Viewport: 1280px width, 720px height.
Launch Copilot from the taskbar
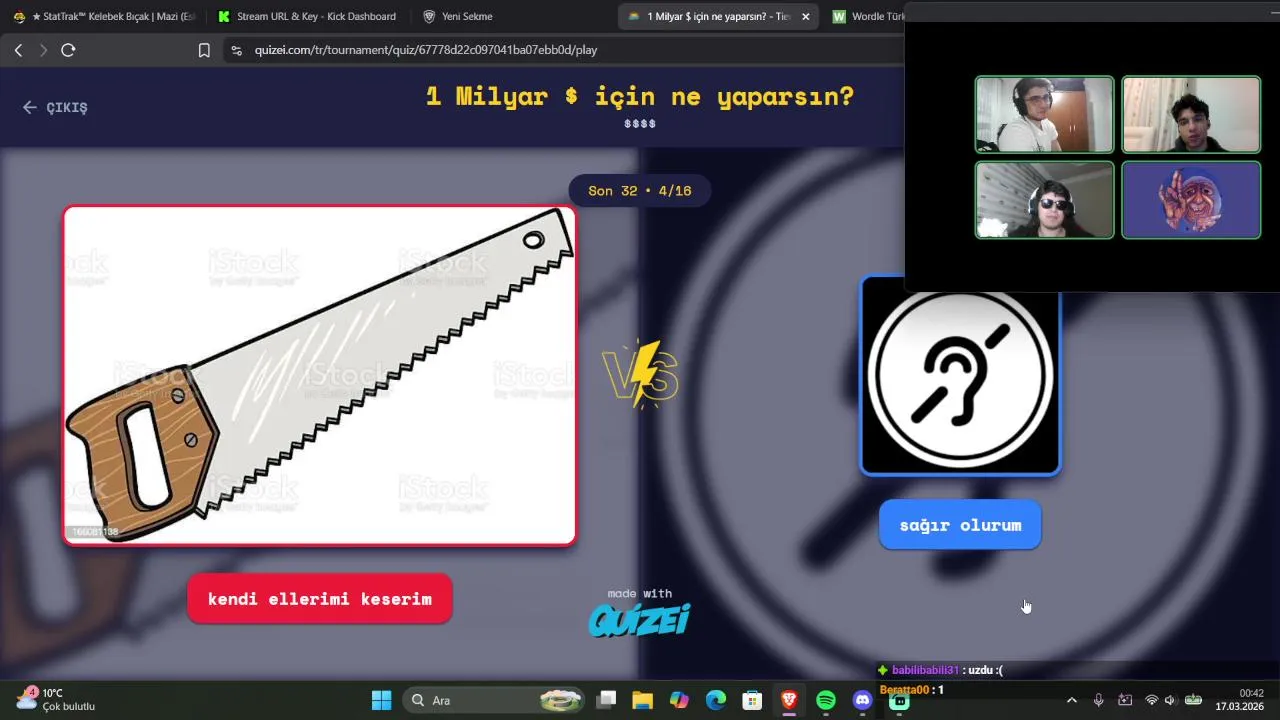pyautogui.click(x=679, y=700)
